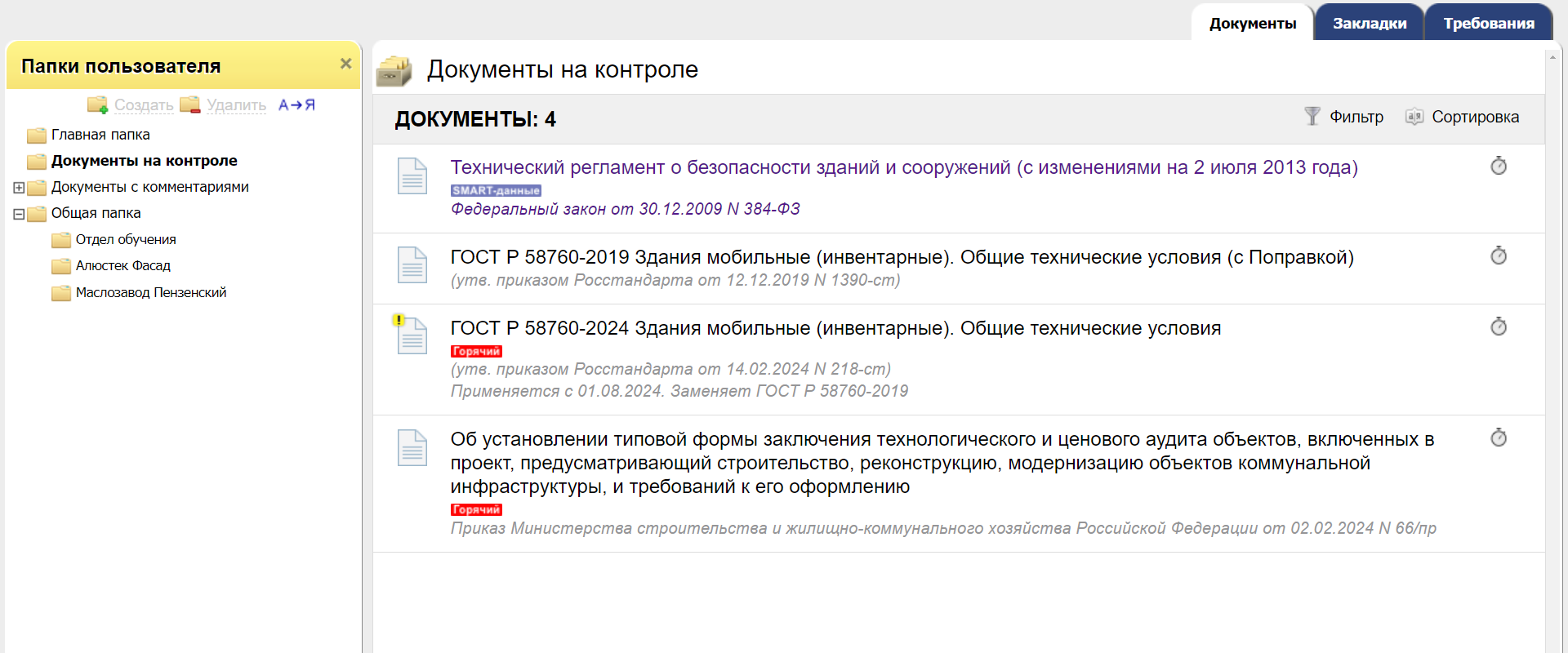The width and height of the screenshot is (1568, 653).
Task: Click the Документы на контроле folder icon
Action: click(x=37, y=162)
